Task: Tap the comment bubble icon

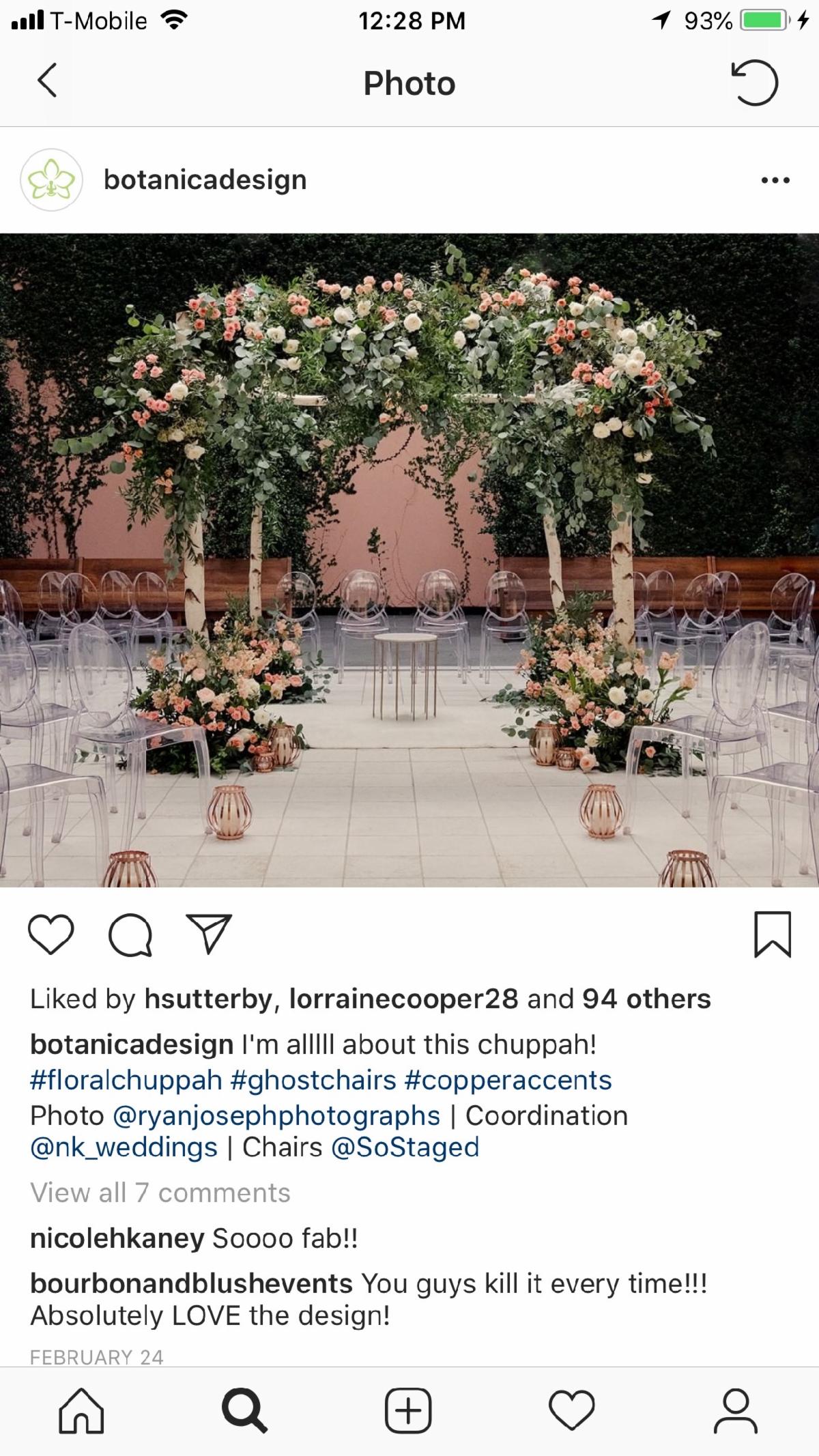Action: coord(130,934)
